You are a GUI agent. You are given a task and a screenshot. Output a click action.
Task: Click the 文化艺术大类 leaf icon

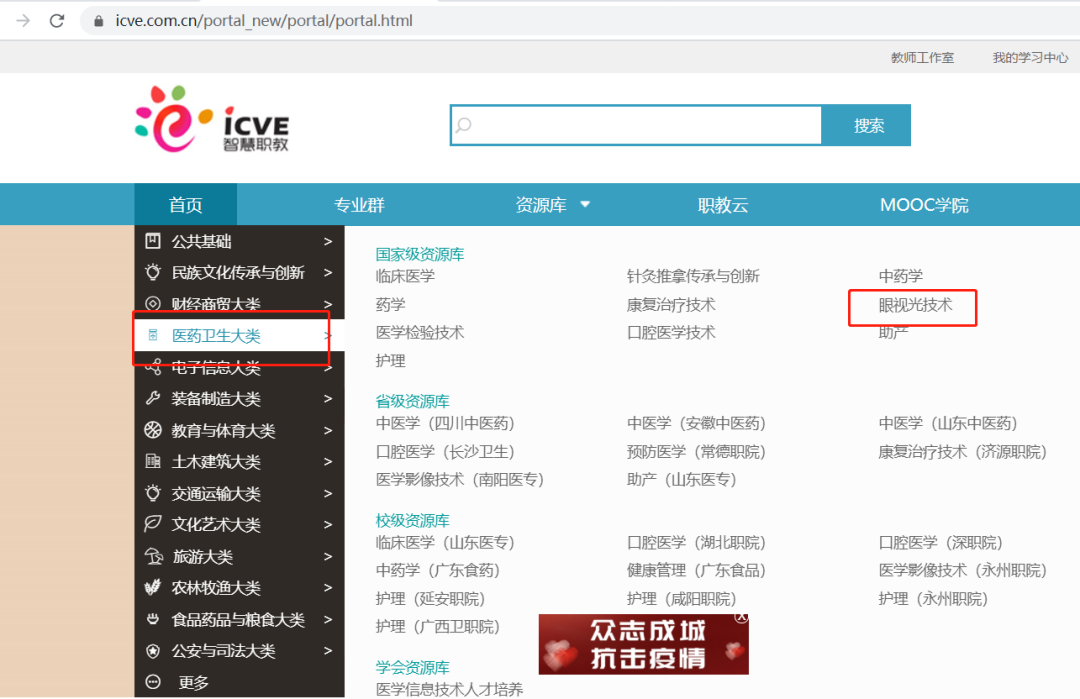153,524
